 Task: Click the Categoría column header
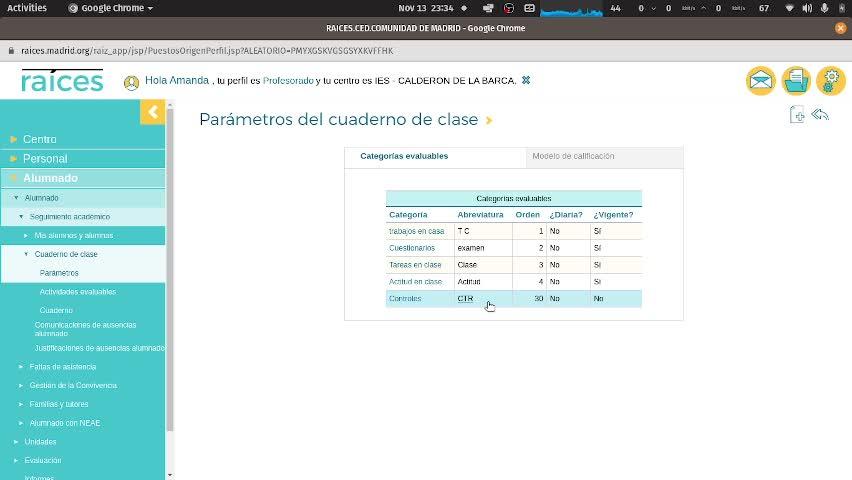[408, 215]
